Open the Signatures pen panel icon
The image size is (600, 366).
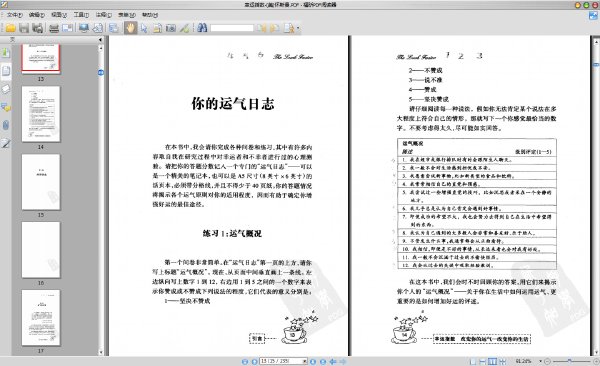click(6, 143)
